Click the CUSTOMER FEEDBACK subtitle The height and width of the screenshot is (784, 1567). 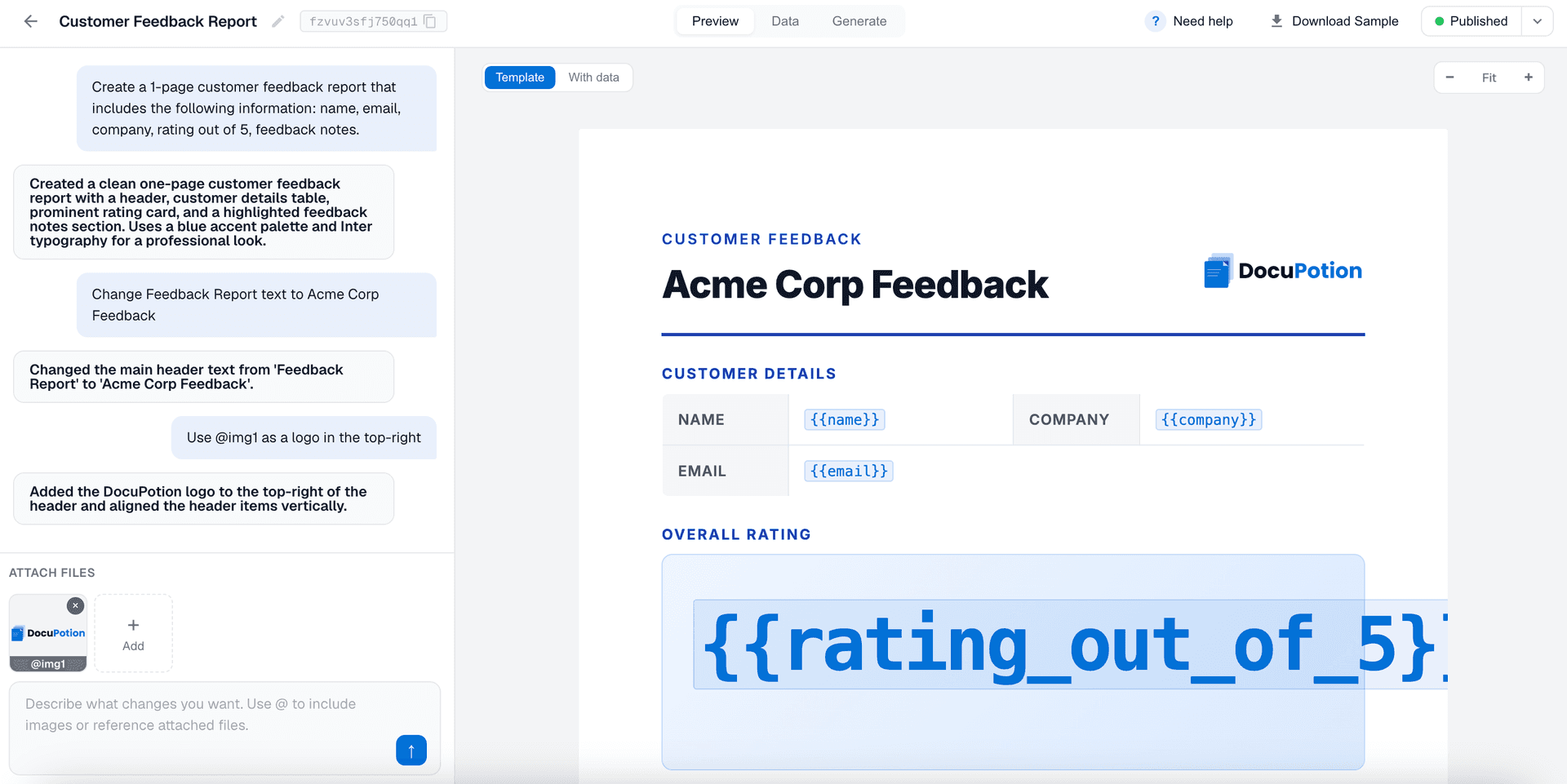[x=761, y=239]
